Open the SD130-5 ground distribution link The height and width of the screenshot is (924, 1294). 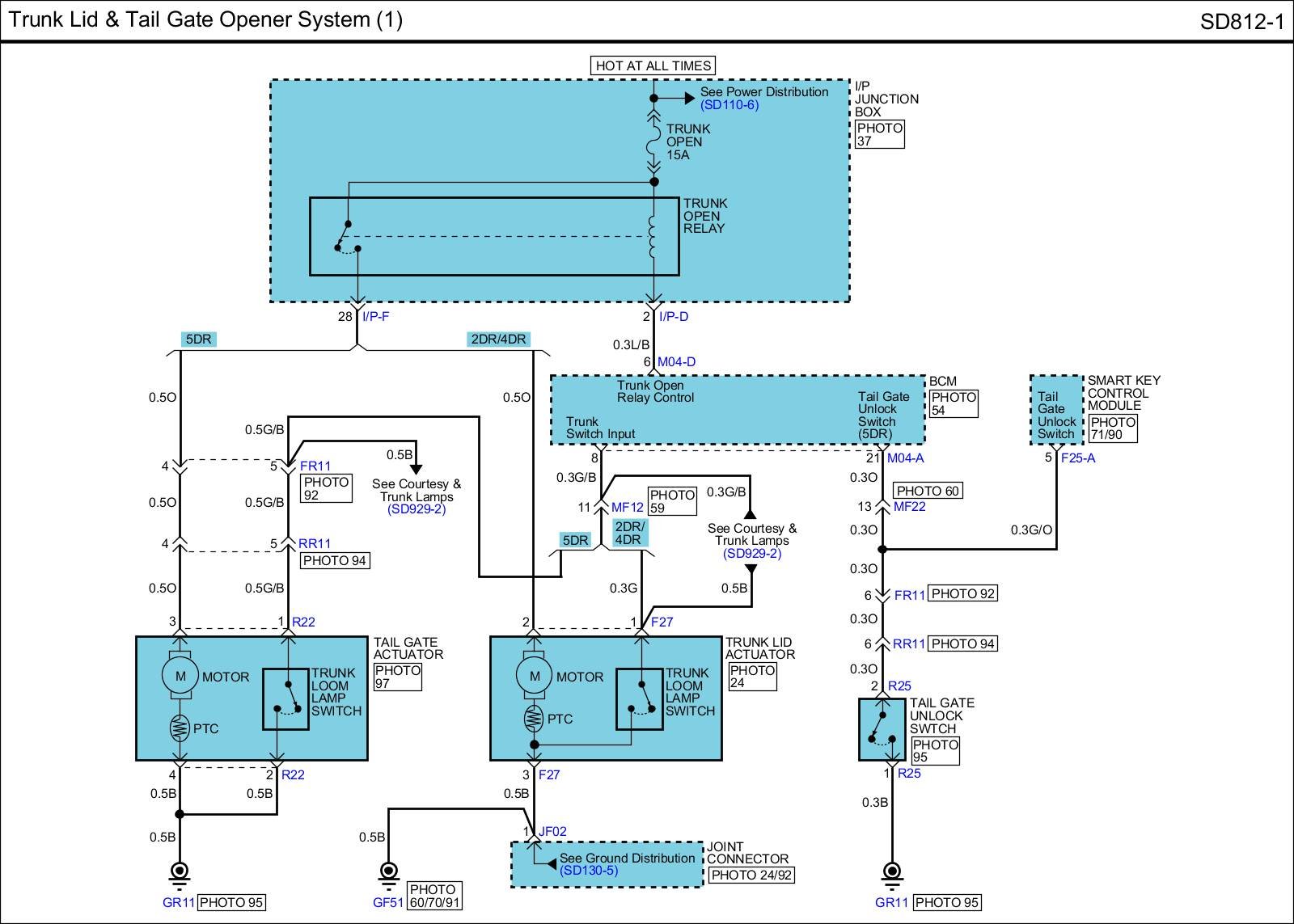[x=588, y=871]
